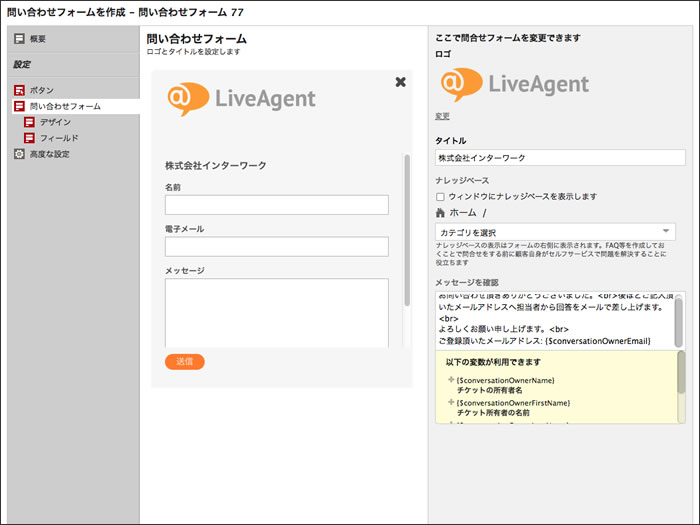Click {$conversationOwnerFirstName} variable text
Screen dimensions: 700x525
(x=513, y=403)
